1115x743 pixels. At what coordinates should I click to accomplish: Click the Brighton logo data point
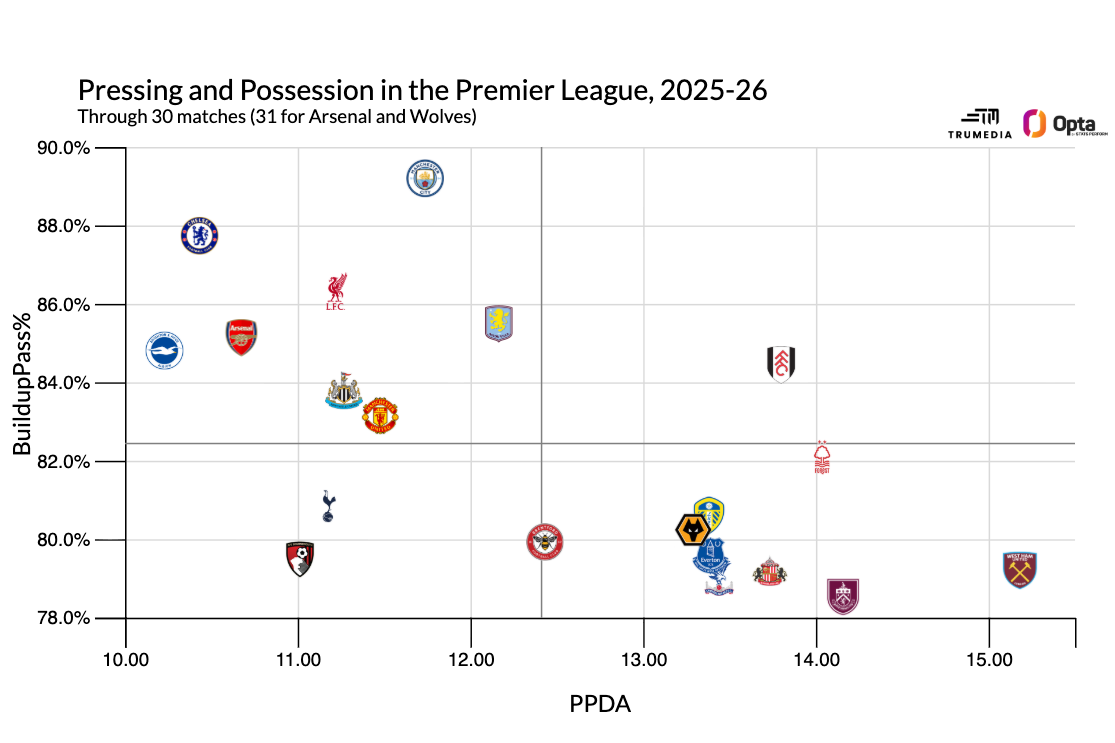[x=165, y=350]
